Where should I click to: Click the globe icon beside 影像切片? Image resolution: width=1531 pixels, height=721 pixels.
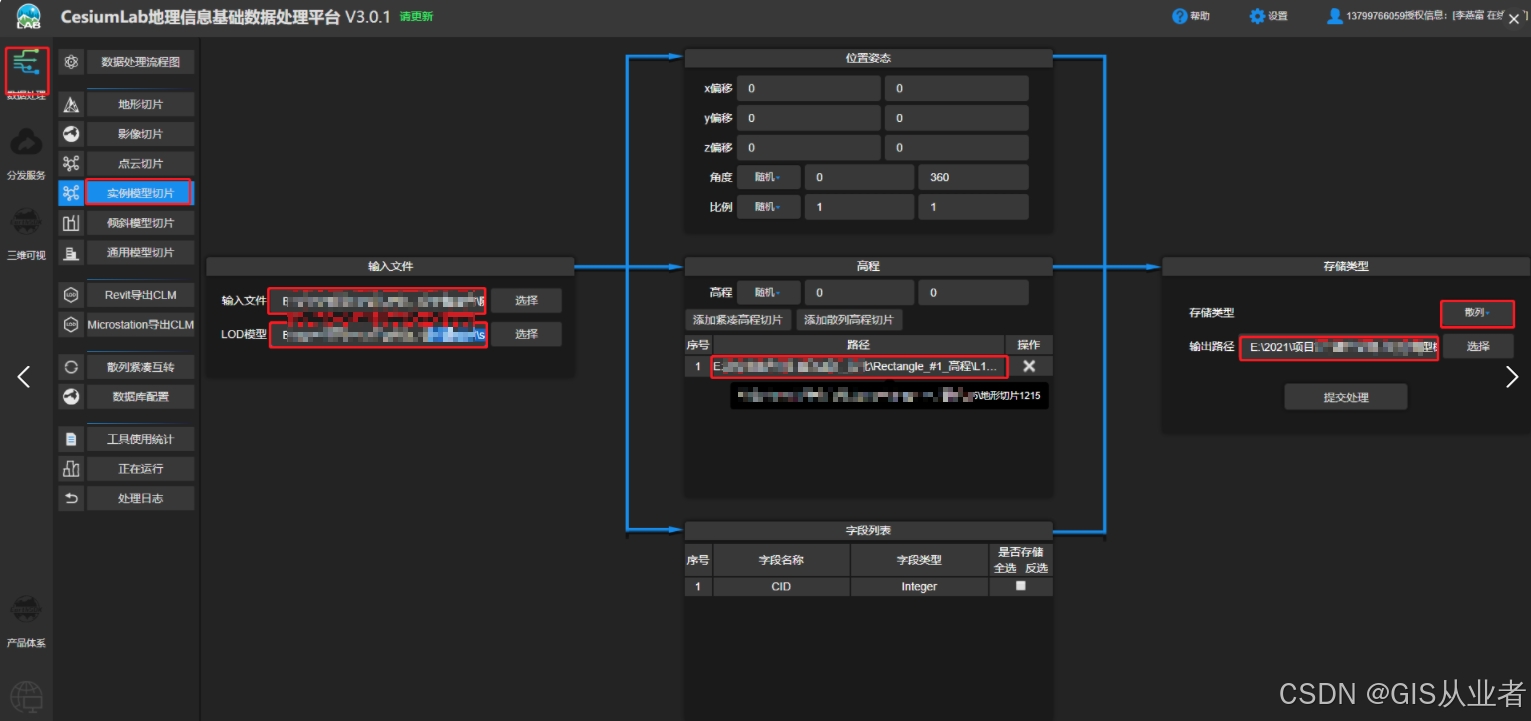(x=71, y=134)
